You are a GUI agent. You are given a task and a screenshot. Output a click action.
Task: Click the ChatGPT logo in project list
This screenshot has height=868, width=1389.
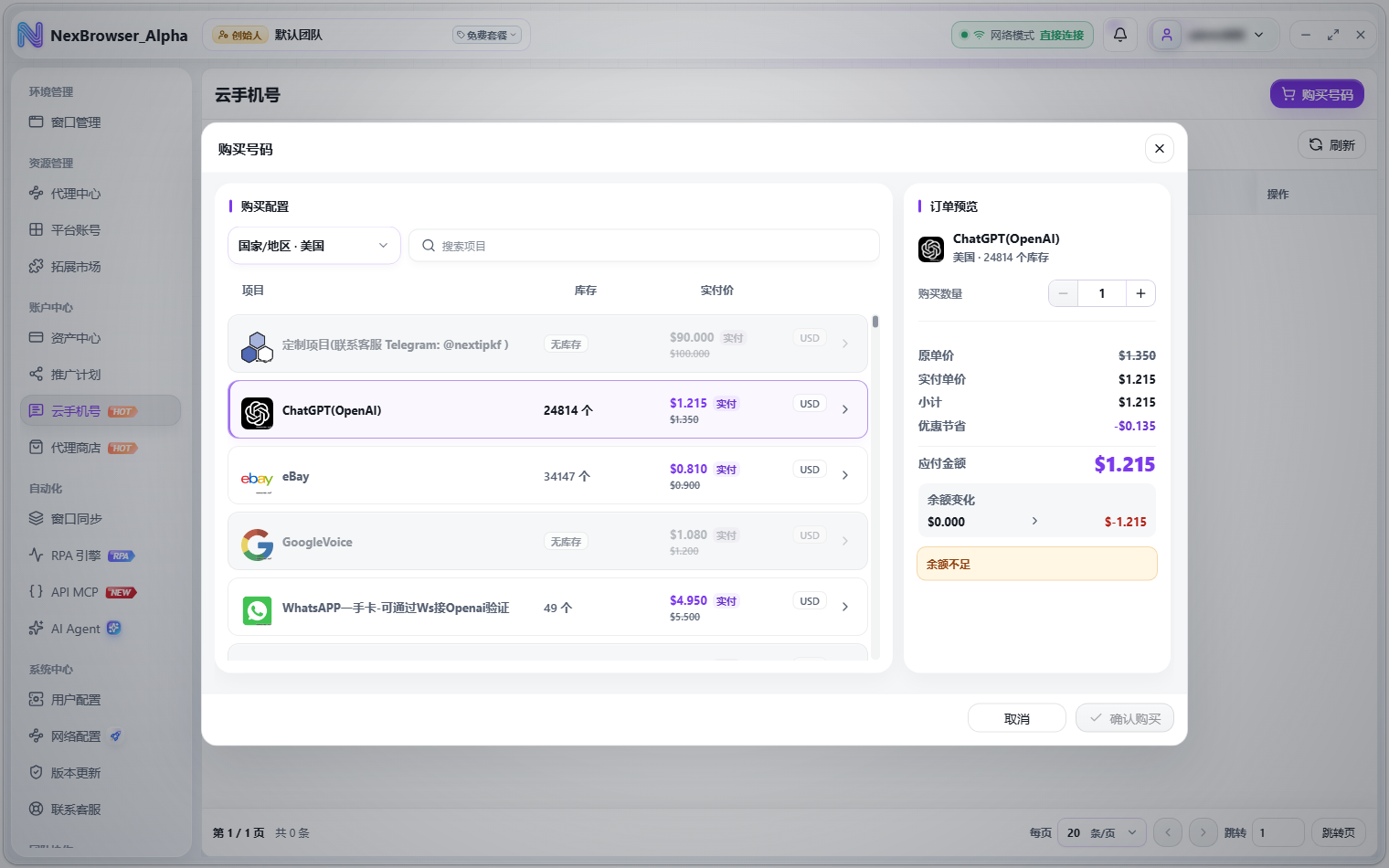257,413
